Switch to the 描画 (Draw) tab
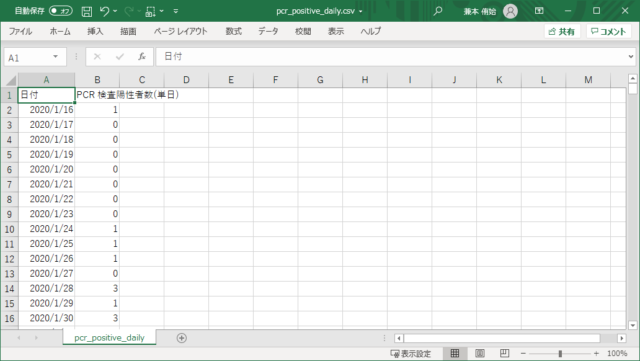The image size is (640, 361). point(128,31)
